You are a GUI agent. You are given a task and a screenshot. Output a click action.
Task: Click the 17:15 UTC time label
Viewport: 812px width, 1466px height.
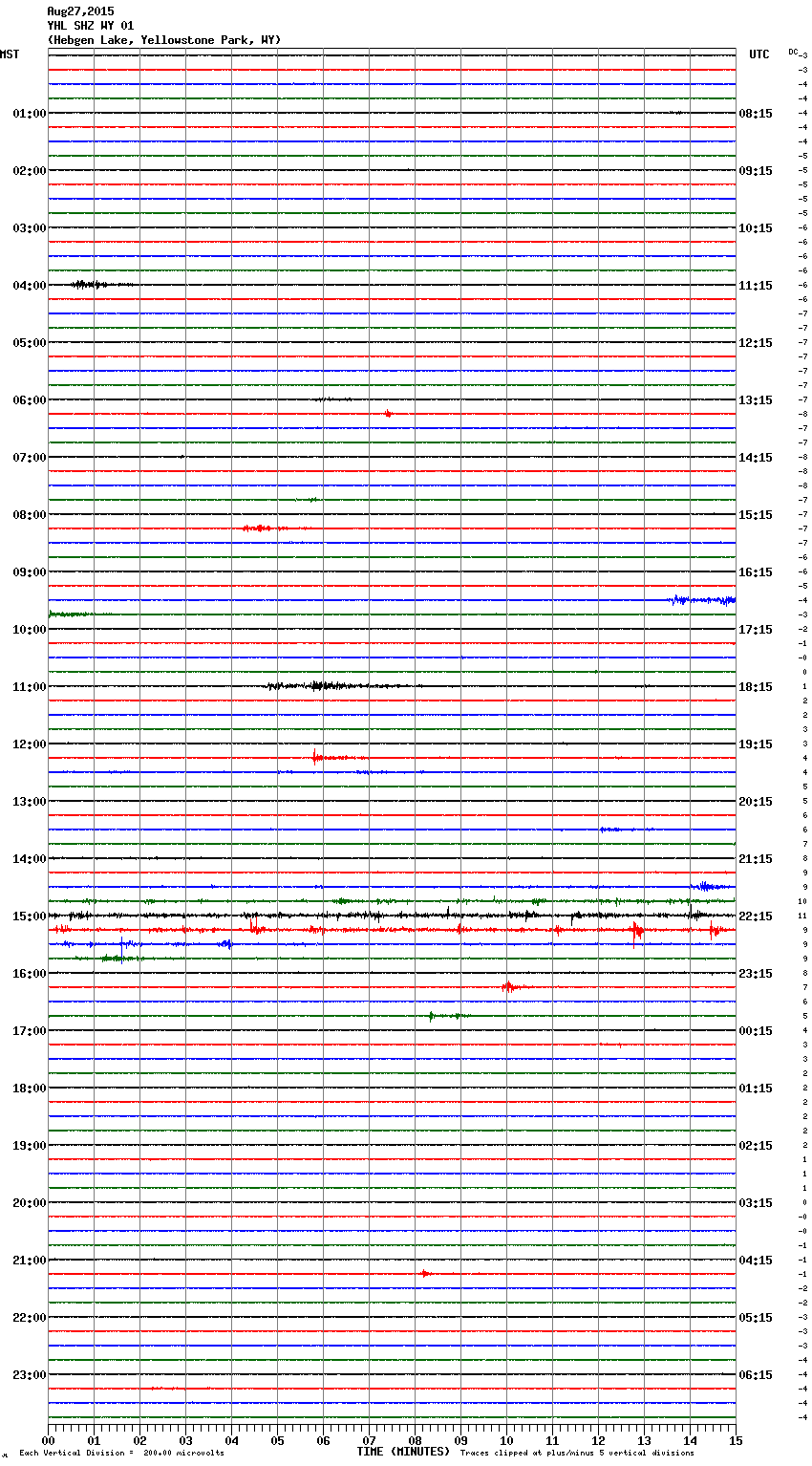pos(756,630)
